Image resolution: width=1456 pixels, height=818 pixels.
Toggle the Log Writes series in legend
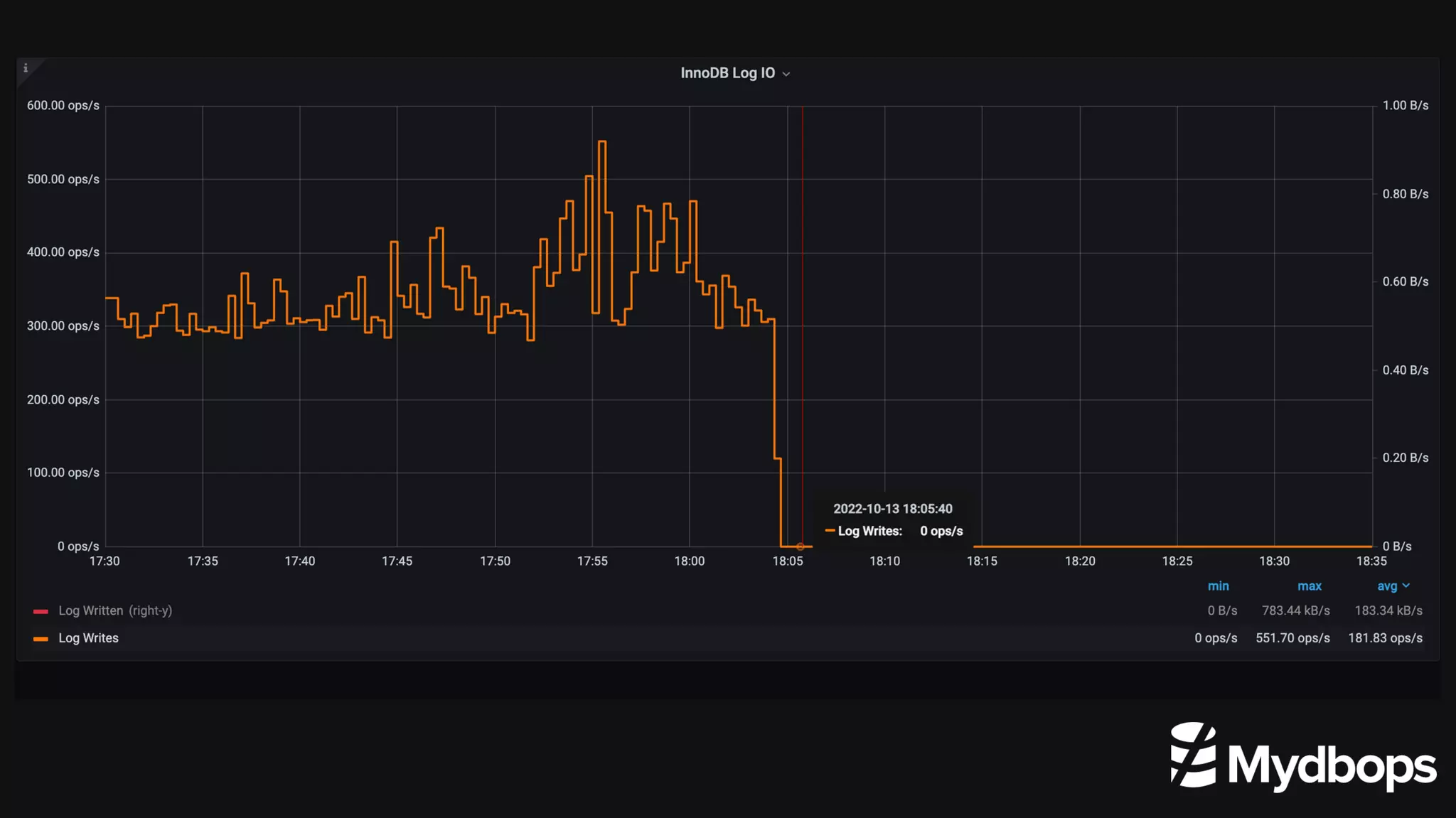tap(88, 638)
